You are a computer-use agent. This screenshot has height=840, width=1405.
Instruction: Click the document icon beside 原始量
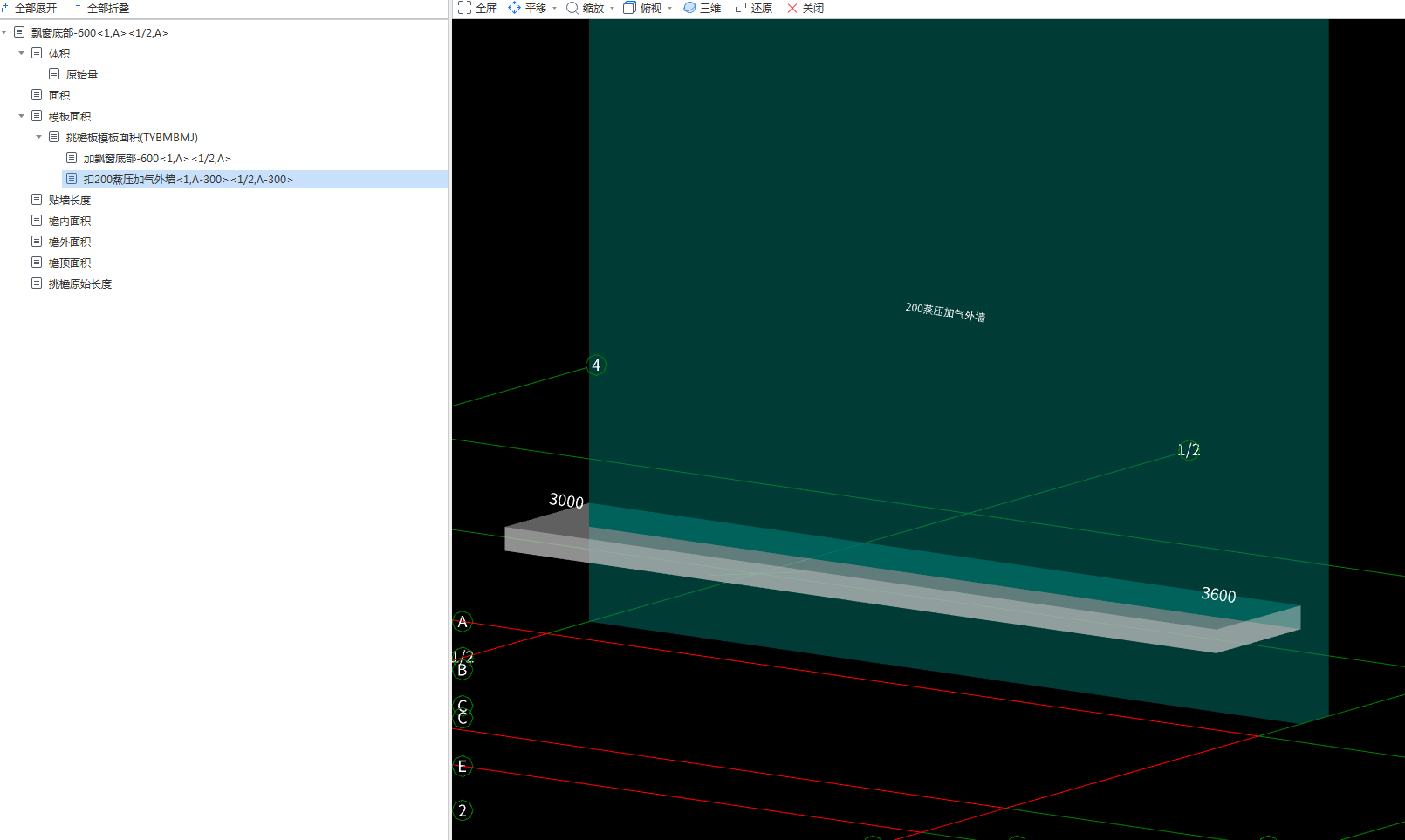54,74
